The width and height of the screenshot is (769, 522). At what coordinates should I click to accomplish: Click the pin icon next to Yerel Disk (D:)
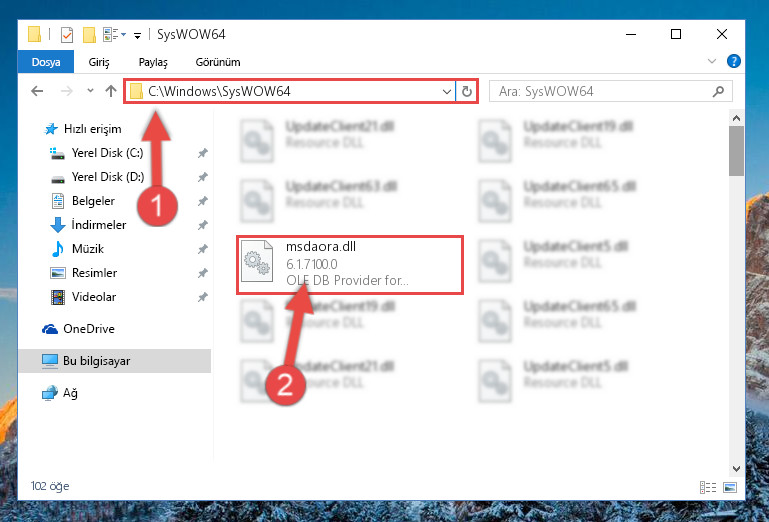203,177
